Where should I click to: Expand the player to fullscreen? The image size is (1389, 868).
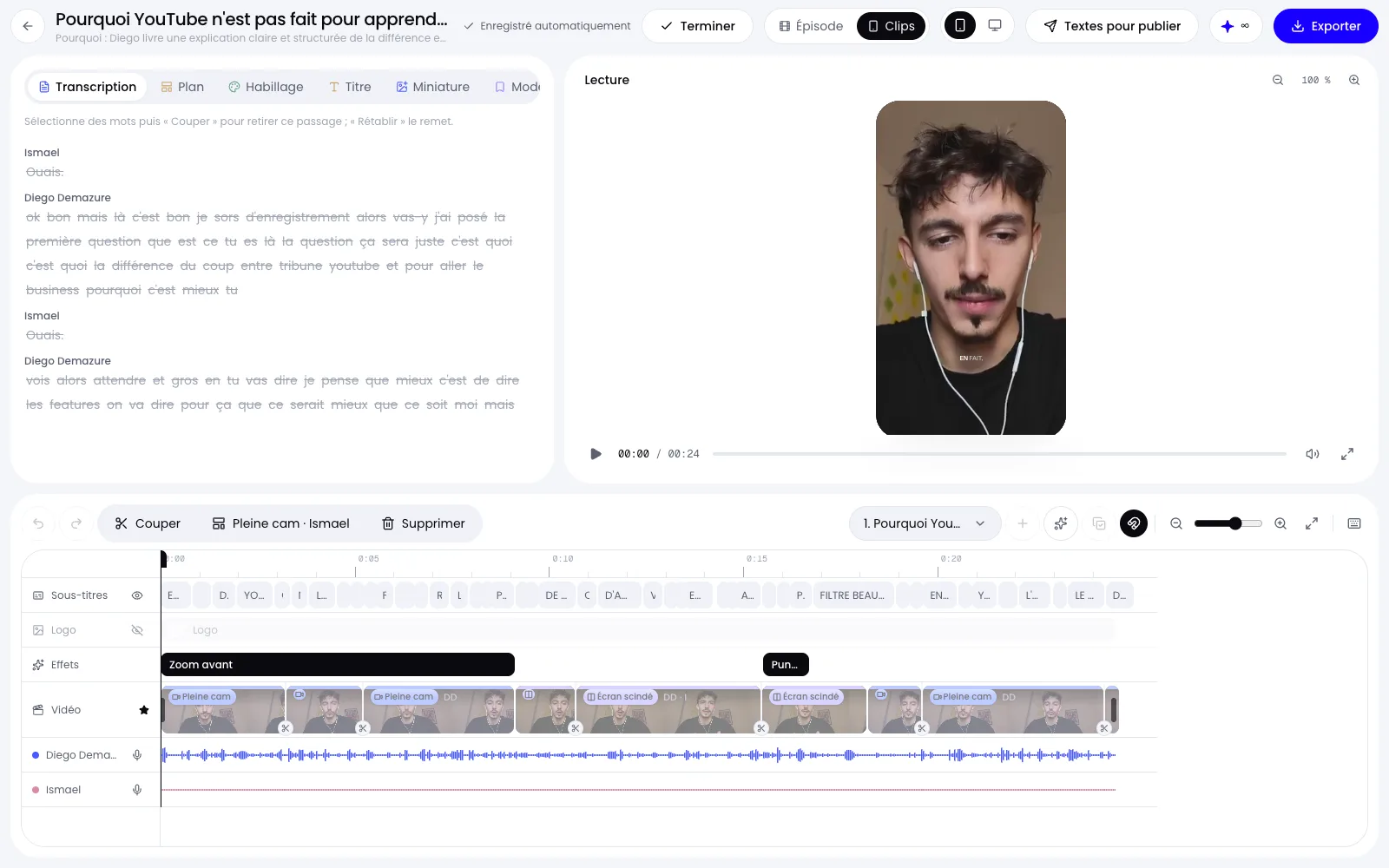point(1347,454)
